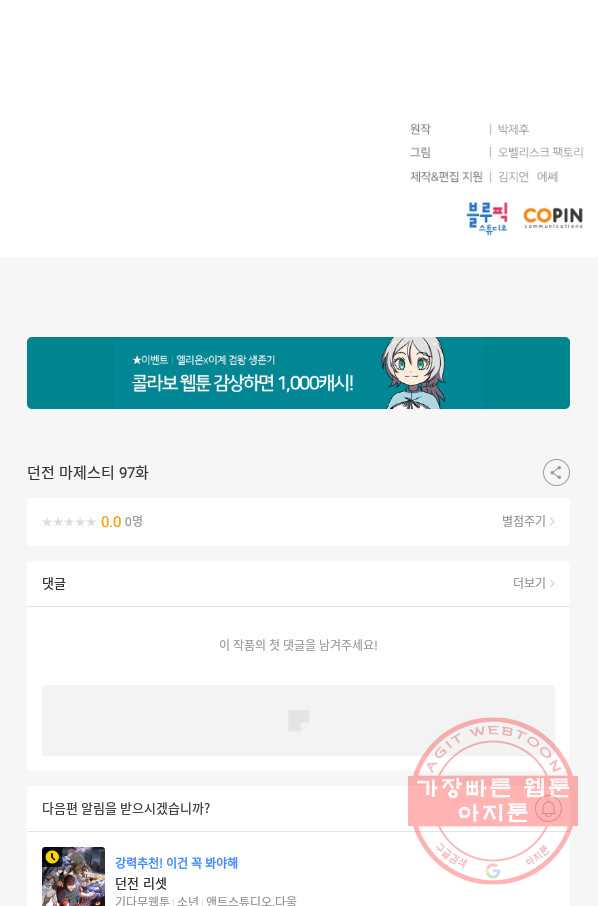Open the collaboration webtoon event banner

click(x=298, y=373)
